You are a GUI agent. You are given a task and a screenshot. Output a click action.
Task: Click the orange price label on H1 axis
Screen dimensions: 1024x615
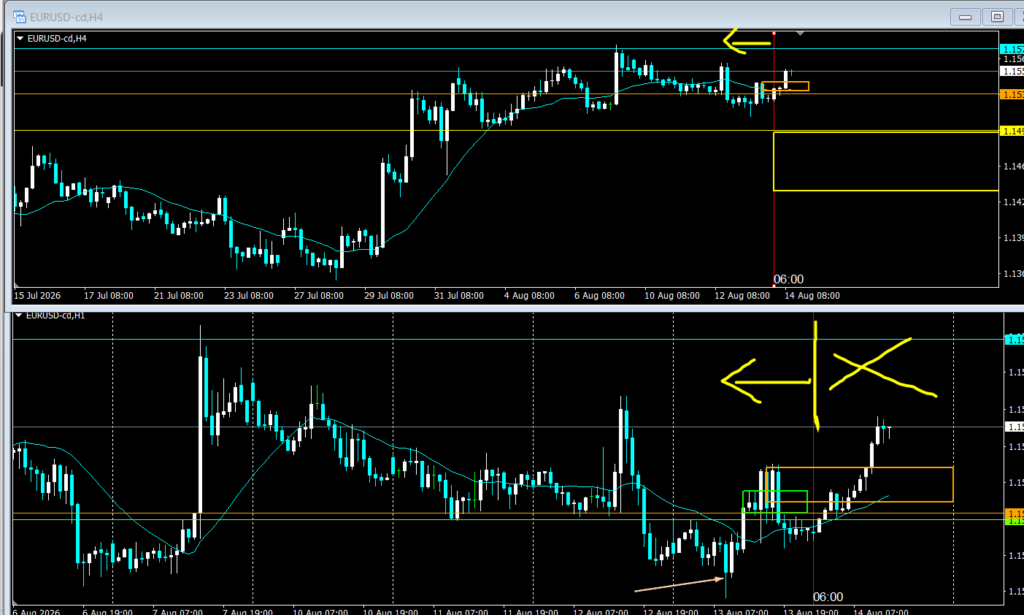click(x=1014, y=513)
